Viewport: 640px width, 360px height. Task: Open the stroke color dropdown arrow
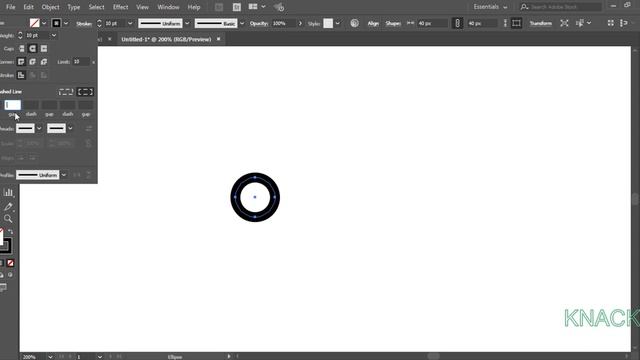tap(66, 23)
